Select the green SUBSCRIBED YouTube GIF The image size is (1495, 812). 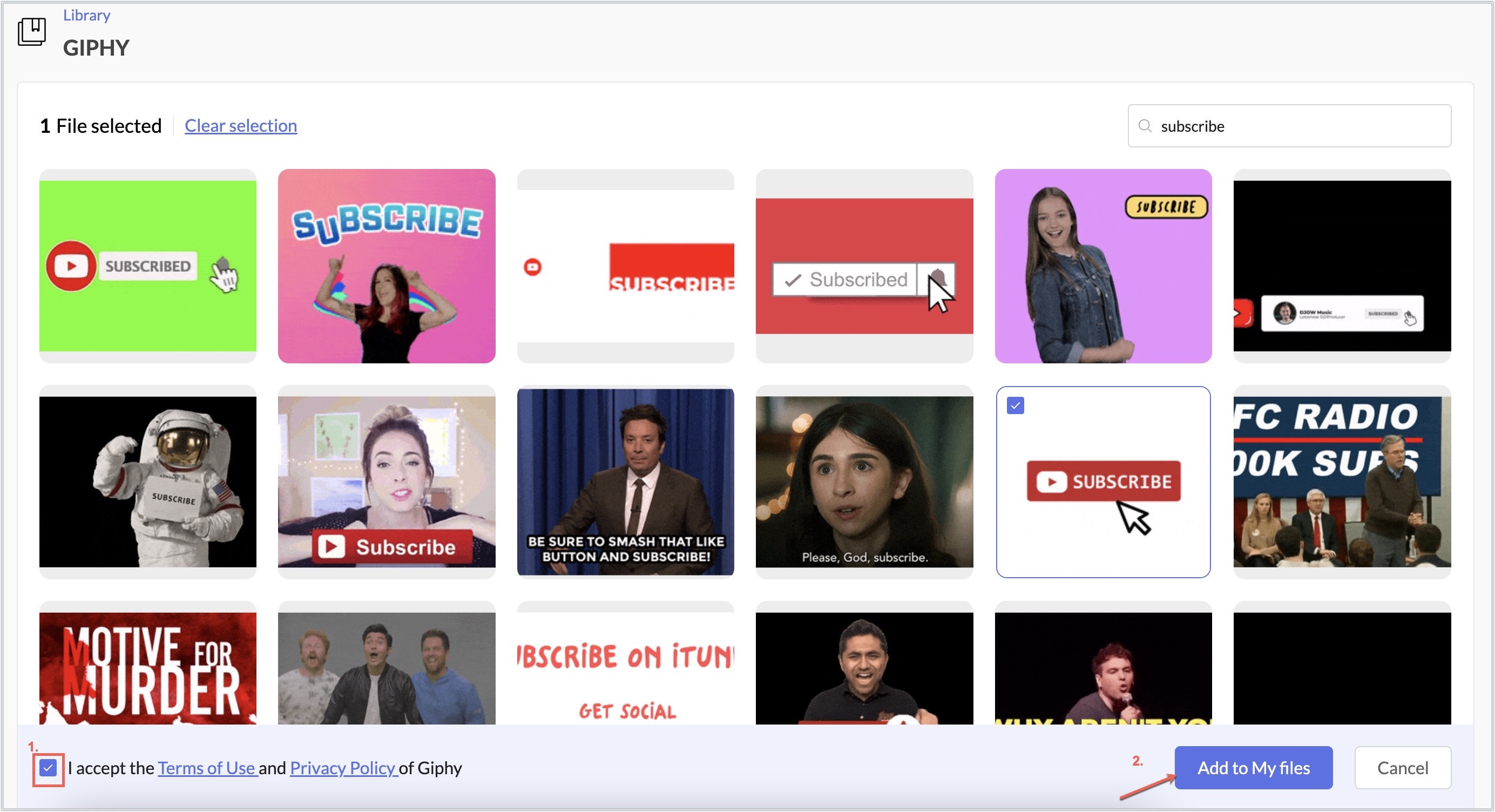(x=148, y=266)
